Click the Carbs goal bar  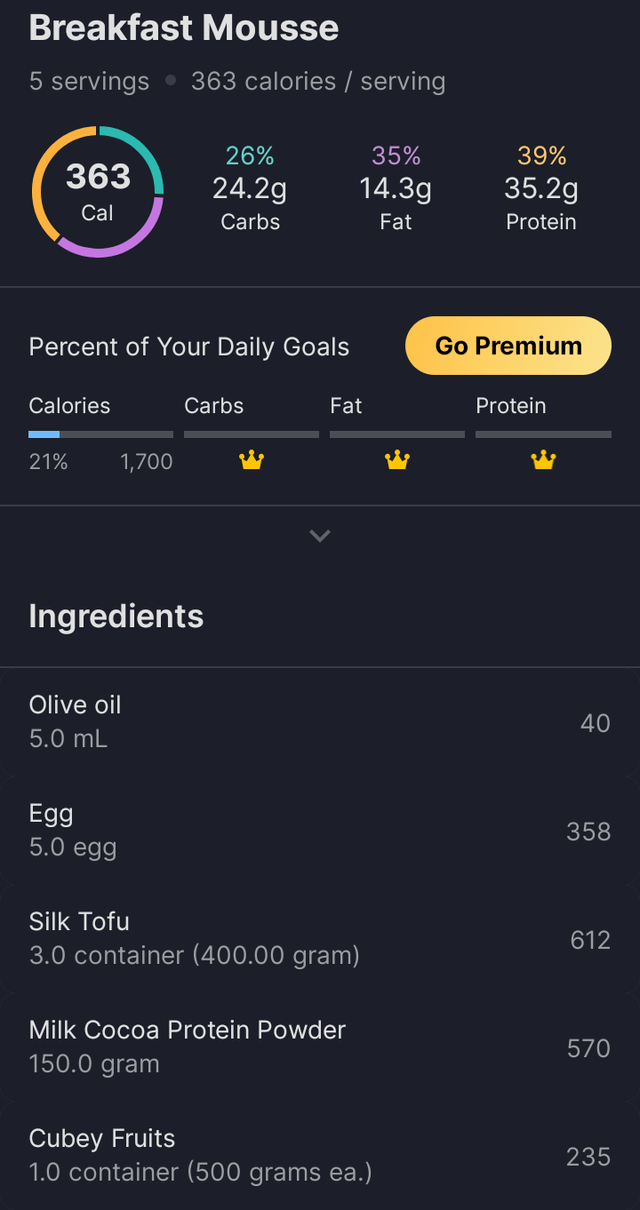coord(251,435)
